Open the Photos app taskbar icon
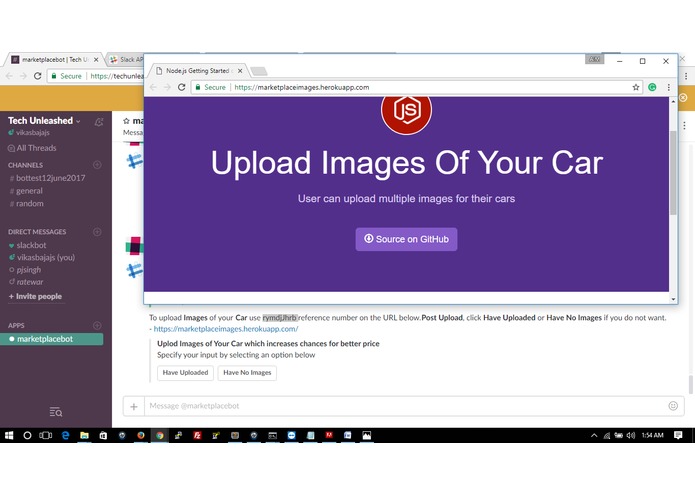Image resolution: width=695 pixels, height=494 pixels. 367,436
